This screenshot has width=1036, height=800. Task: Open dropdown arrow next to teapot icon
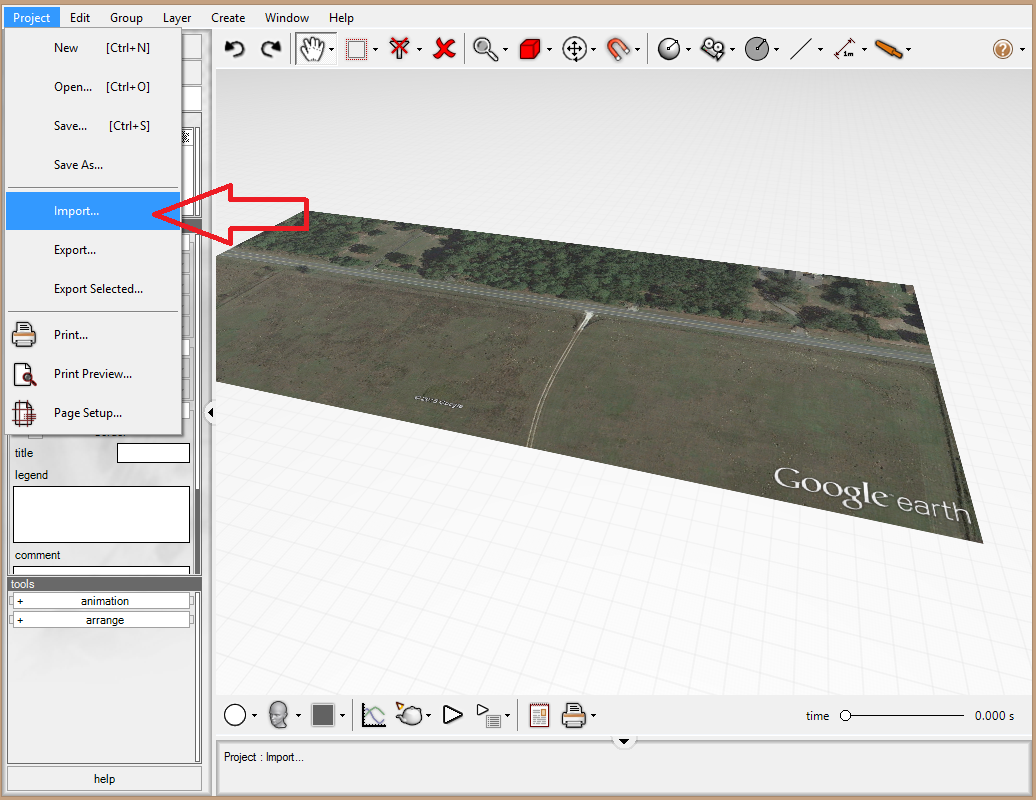tap(429, 716)
